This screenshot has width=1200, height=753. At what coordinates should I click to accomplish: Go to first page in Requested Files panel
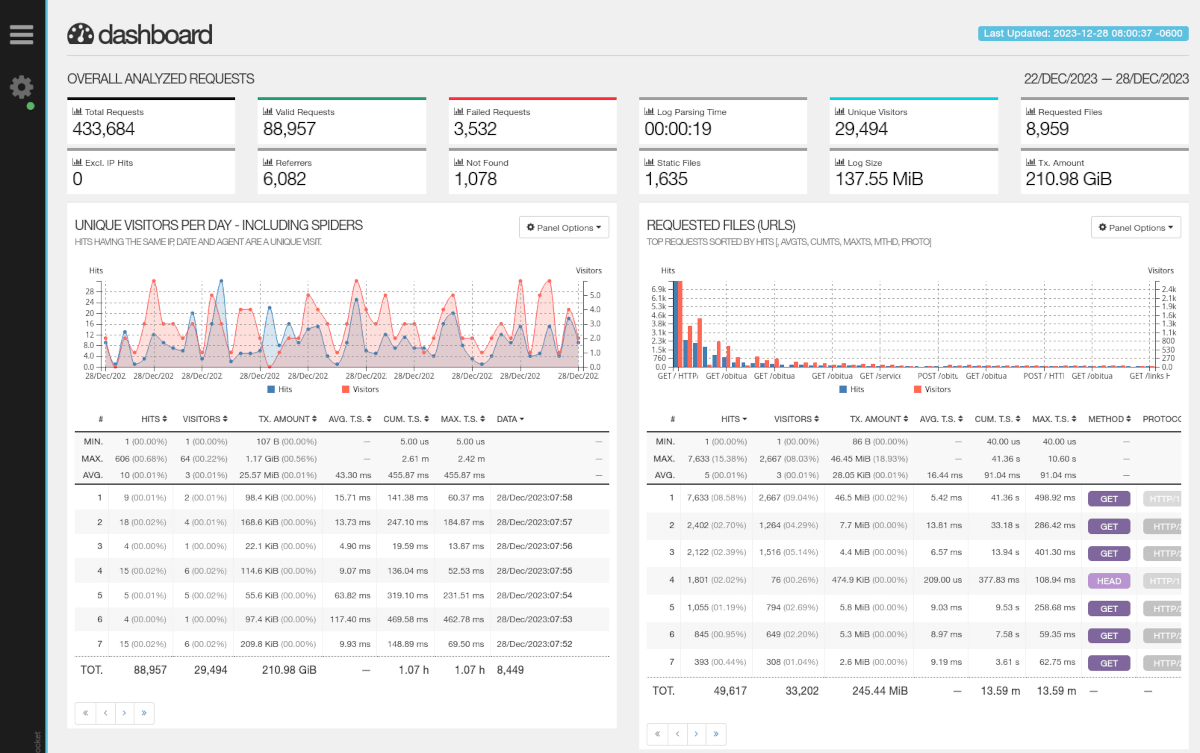click(x=657, y=734)
